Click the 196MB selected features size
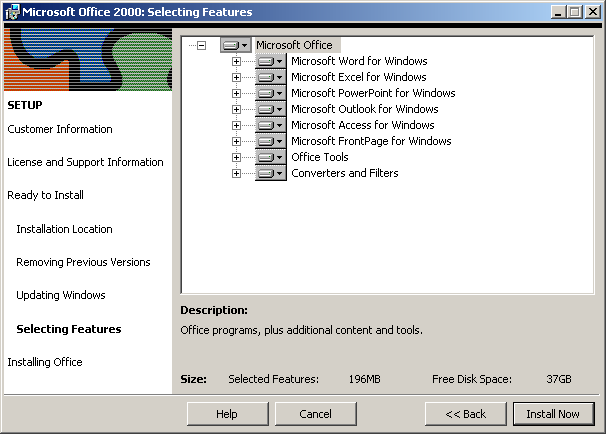This screenshot has width=606, height=434. 364,379
